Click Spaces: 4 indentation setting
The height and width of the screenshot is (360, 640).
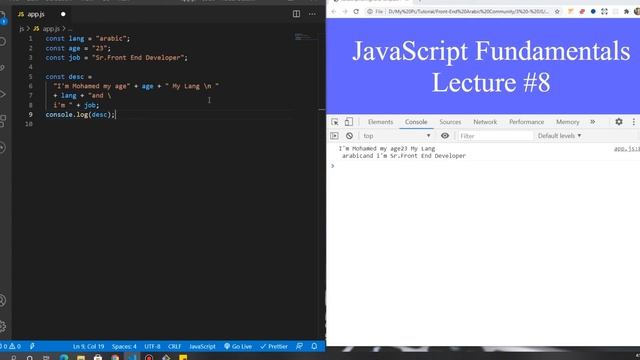click(124, 346)
